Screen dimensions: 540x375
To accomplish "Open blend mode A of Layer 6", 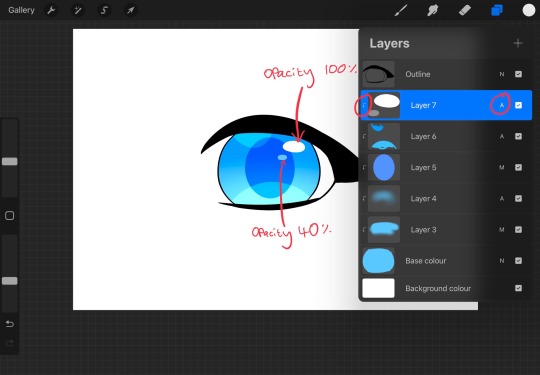I will click(x=502, y=136).
